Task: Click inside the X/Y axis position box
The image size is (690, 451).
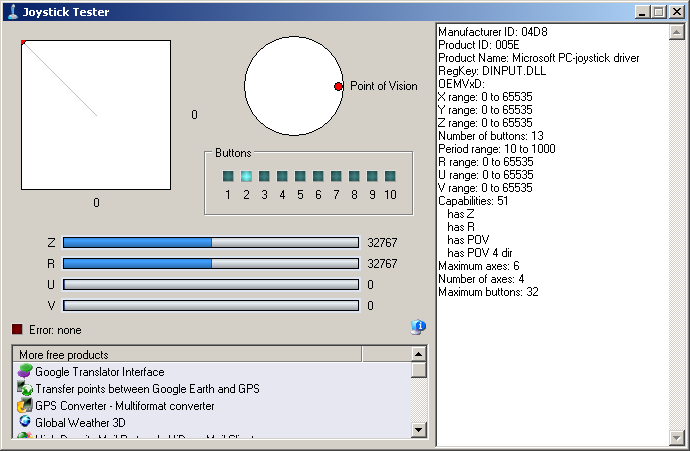Action: 96,115
